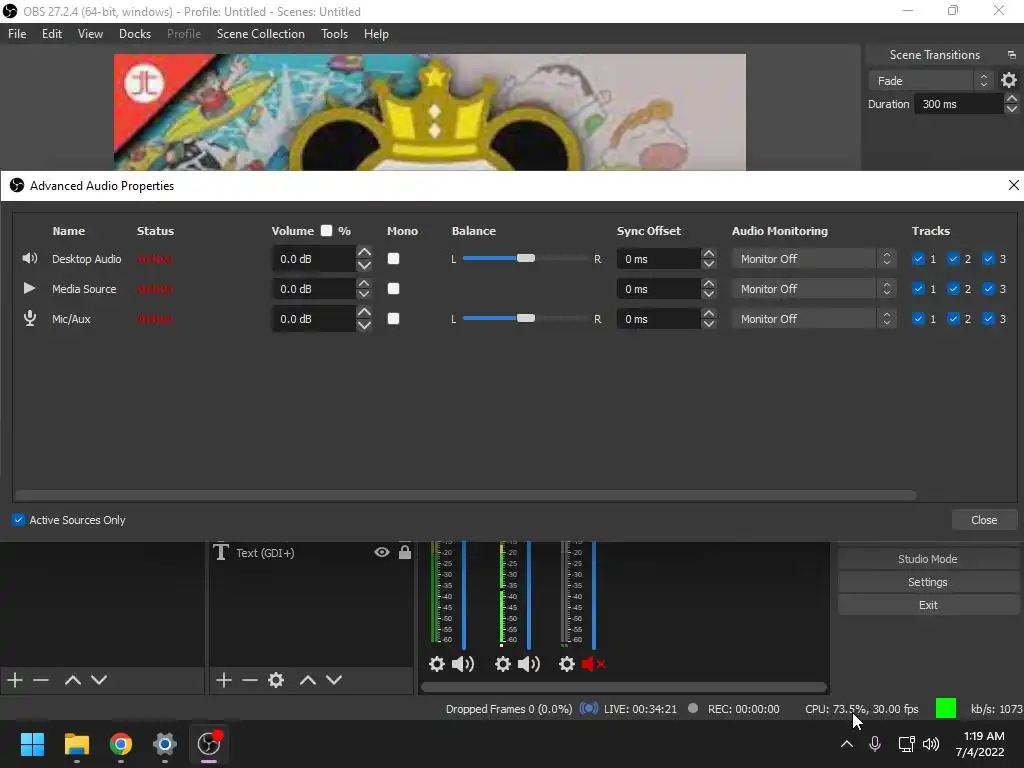
Task: Click the Exit button
Action: click(927, 605)
